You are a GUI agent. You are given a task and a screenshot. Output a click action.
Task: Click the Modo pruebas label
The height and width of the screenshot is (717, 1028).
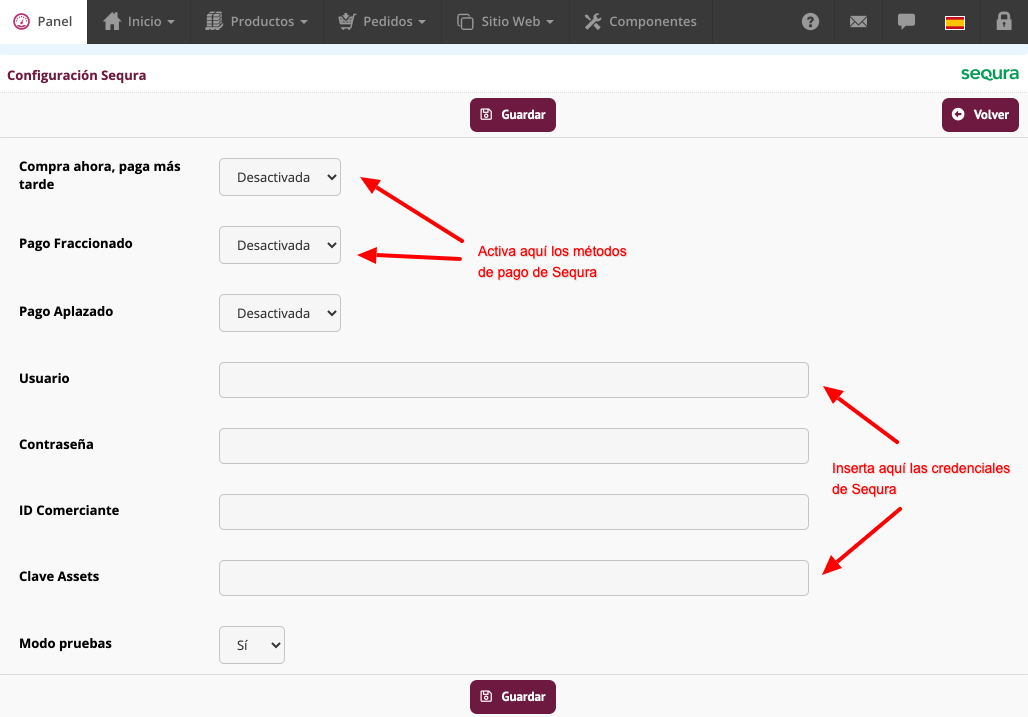tap(66, 644)
